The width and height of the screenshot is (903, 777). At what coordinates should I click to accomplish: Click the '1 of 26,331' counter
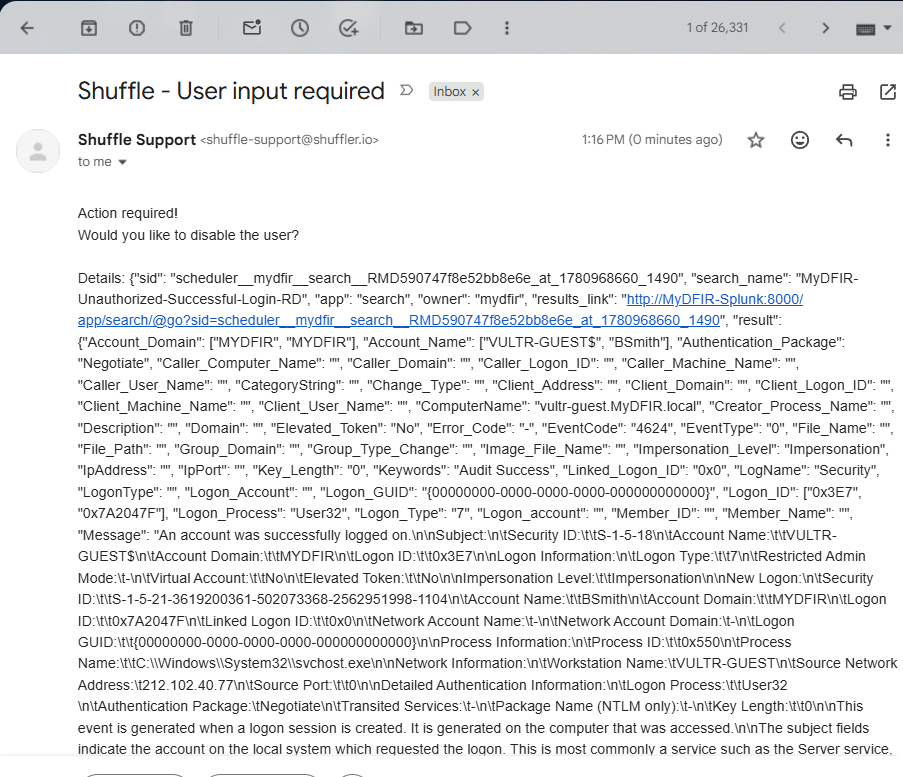[717, 28]
